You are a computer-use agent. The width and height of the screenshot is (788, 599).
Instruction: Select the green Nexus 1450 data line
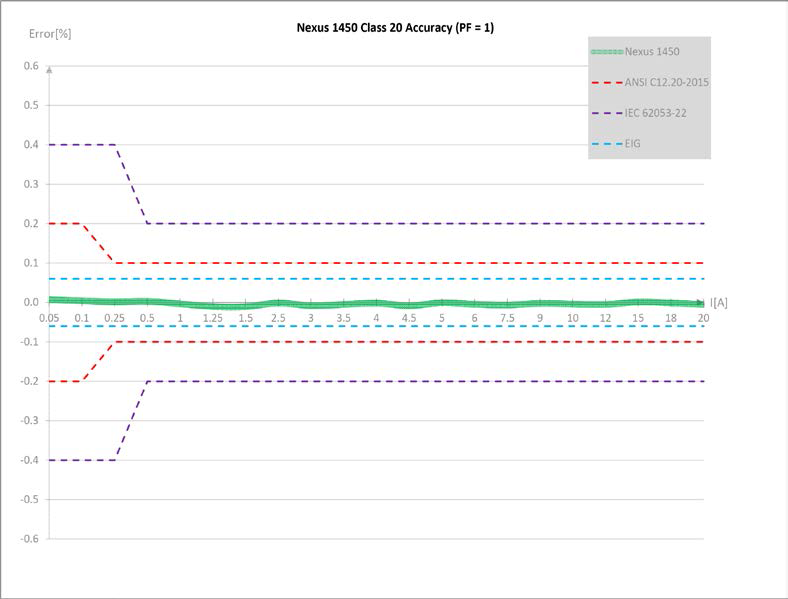coord(376,303)
